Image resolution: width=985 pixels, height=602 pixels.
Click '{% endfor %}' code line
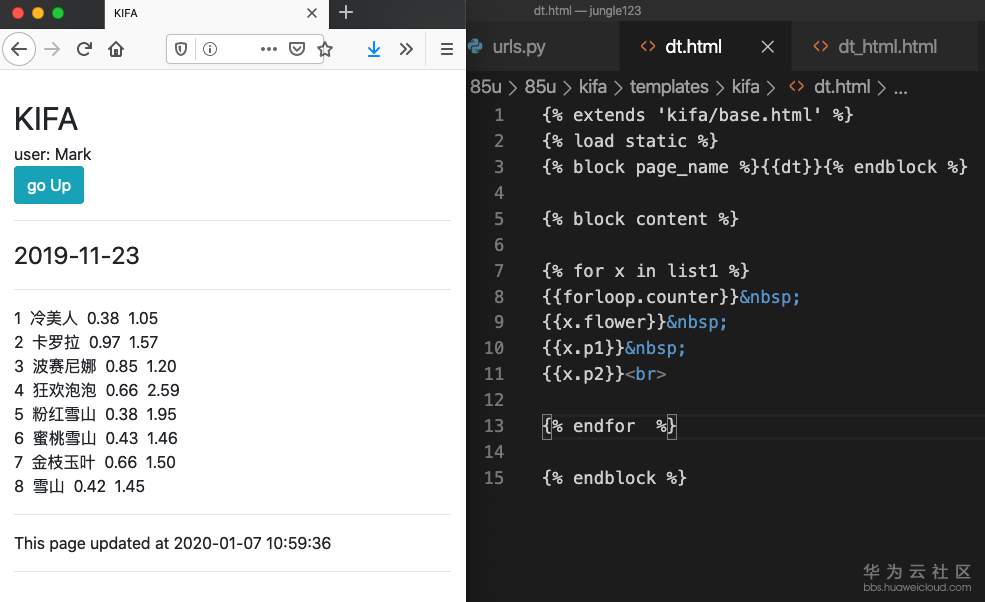click(x=609, y=426)
